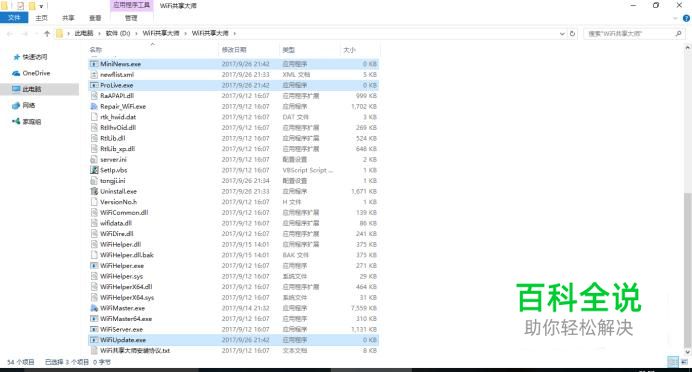The height and width of the screenshot is (372, 692).
Task: Select the wifidata.dll file name
Action: (x=116, y=223)
